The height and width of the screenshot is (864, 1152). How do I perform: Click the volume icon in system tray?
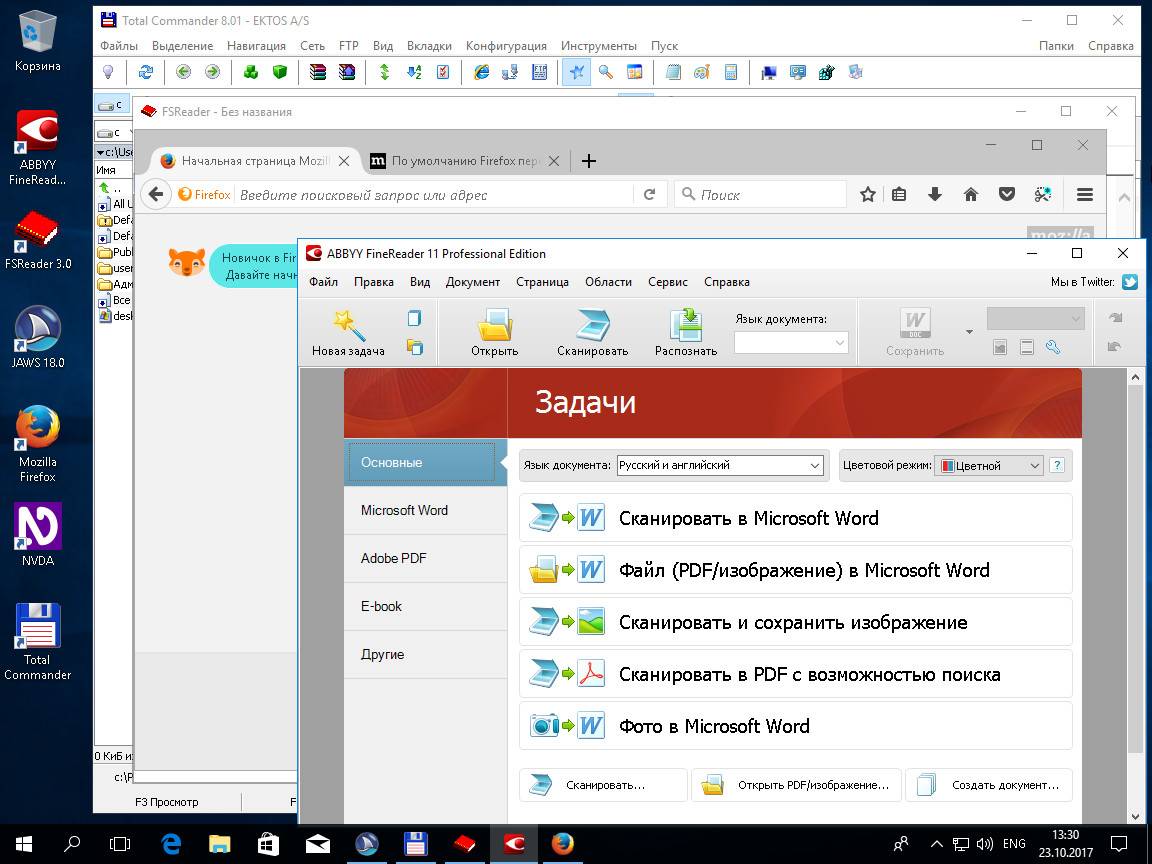pos(985,844)
